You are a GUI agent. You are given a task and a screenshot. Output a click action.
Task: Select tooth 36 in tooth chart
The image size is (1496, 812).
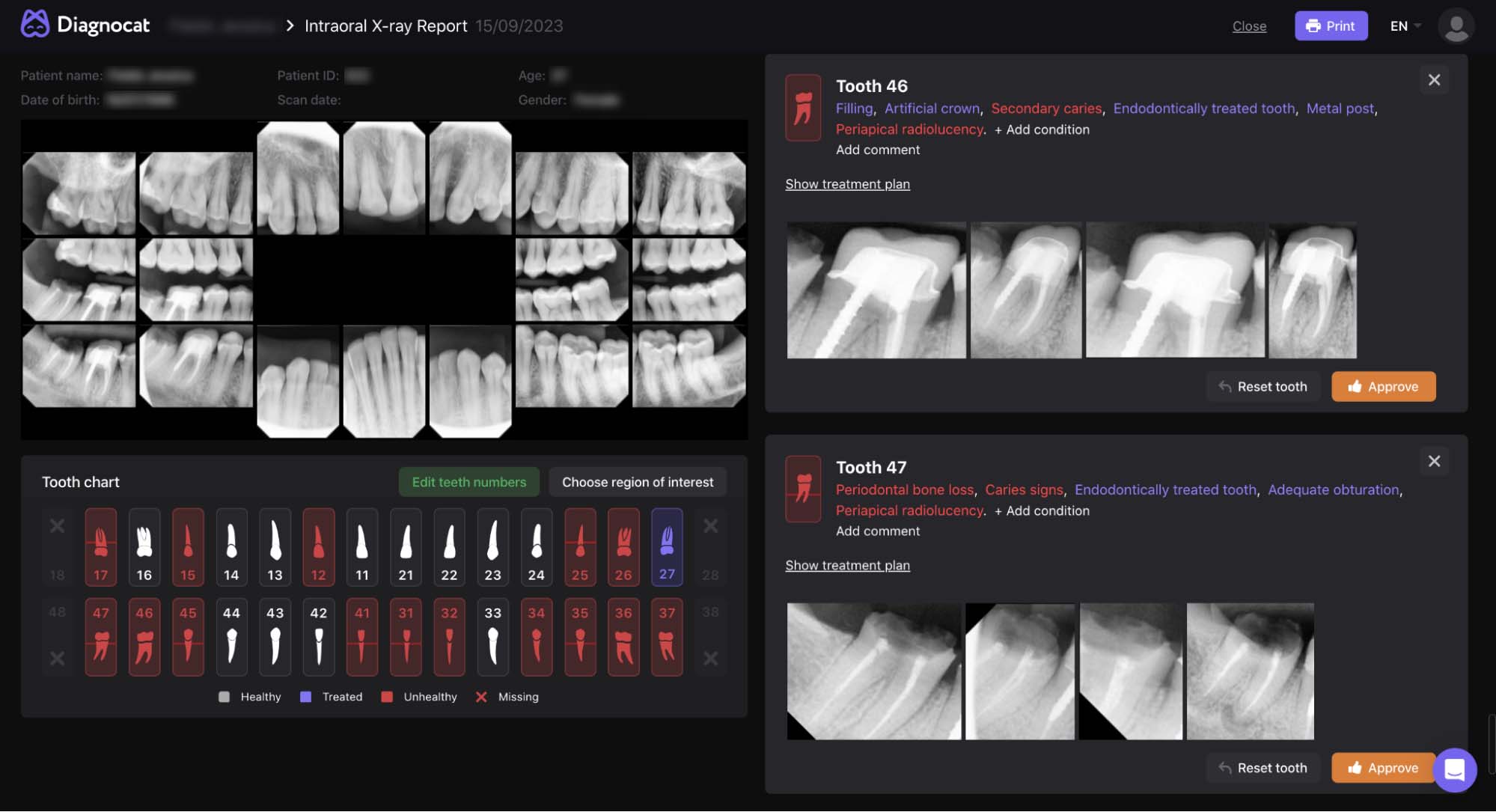point(623,637)
